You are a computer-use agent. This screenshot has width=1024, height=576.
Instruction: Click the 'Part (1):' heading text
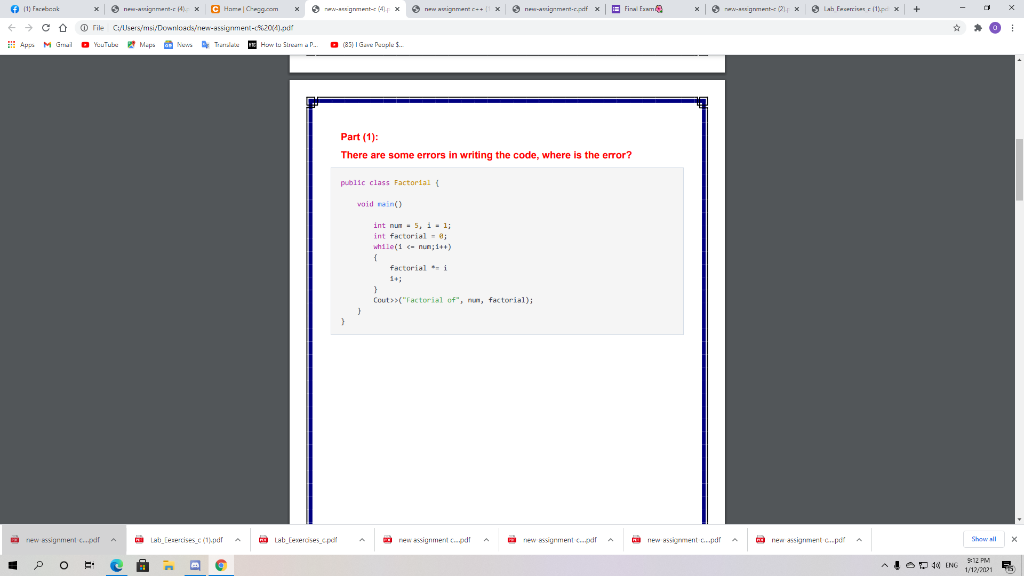pos(359,136)
